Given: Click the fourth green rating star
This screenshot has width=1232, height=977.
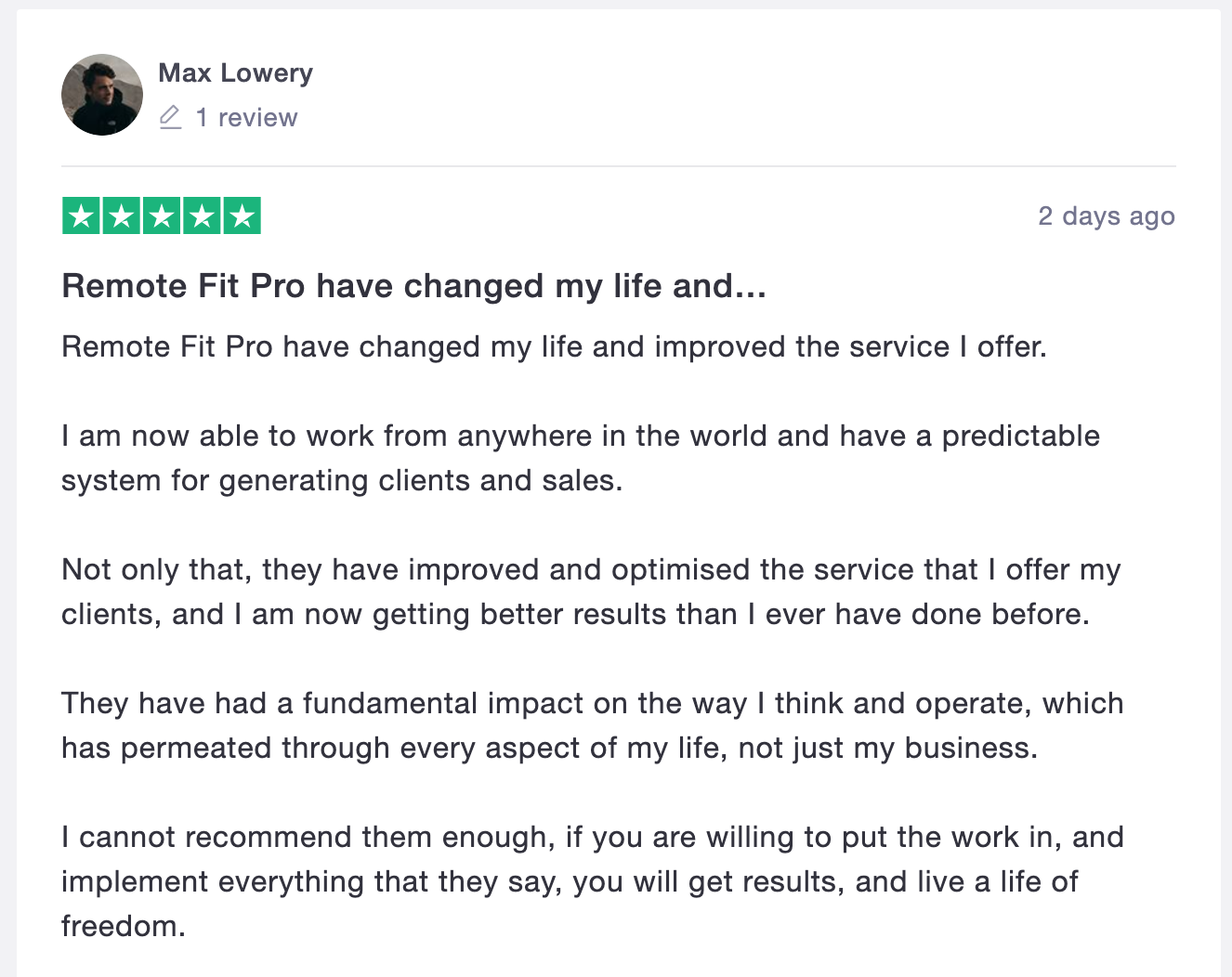Looking at the screenshot, I should [x=202, y=216].
